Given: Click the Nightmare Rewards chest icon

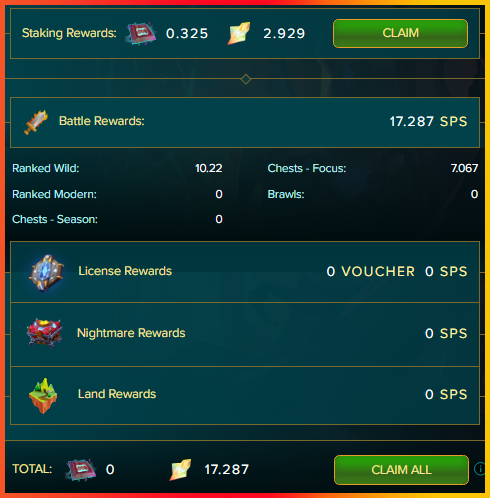Looking at the screenshot, I should pyautogui.click(x=44, y=333).
